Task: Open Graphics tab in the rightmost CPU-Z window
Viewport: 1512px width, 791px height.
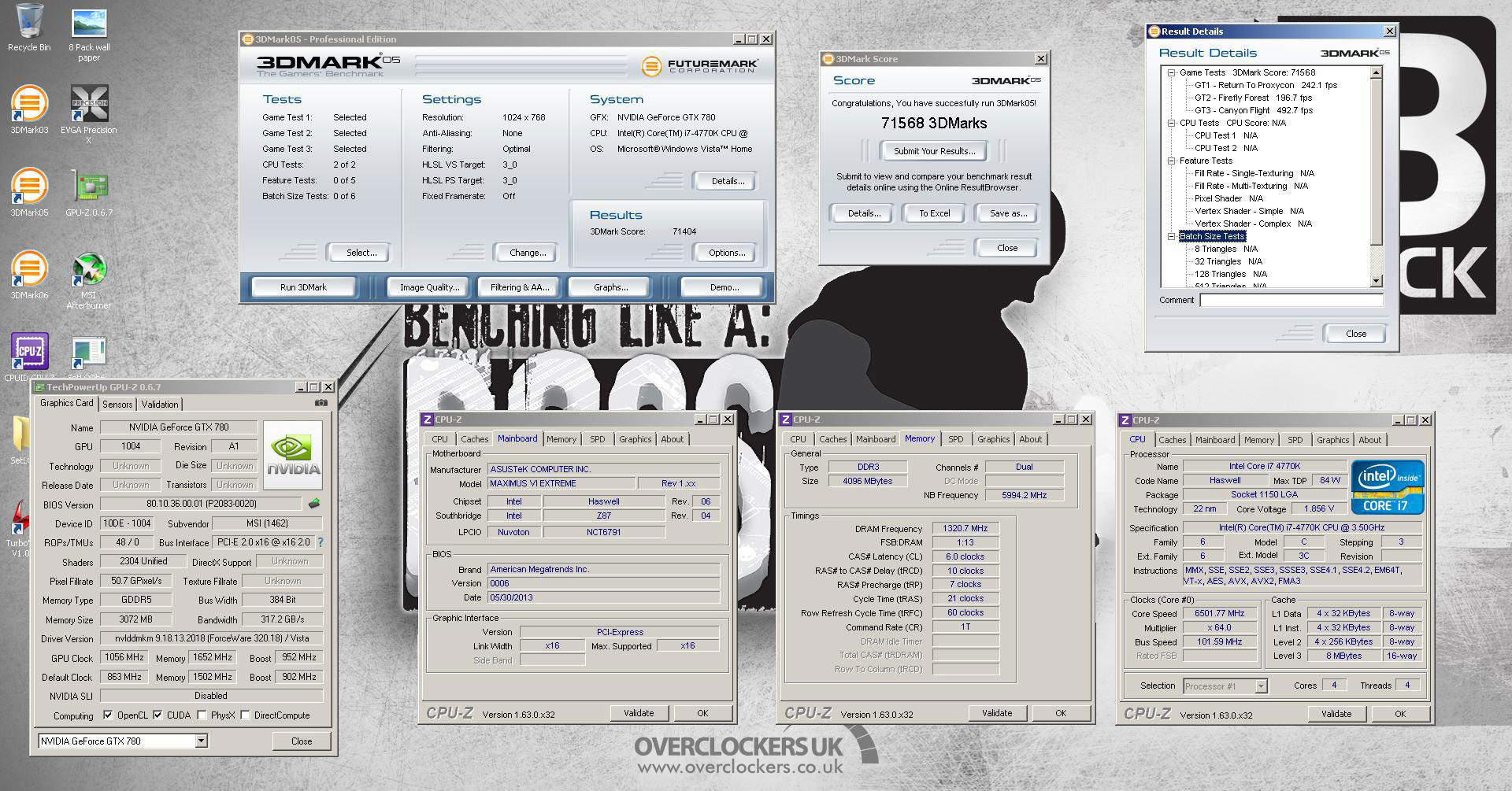Action: coord(1333,440)
